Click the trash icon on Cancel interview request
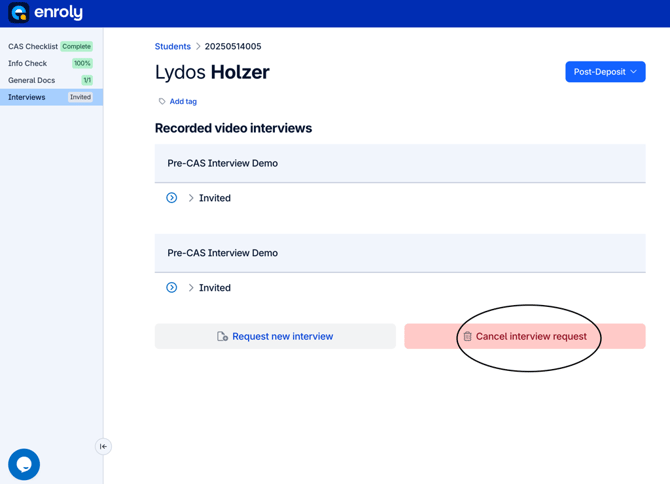 pos(467,336)
